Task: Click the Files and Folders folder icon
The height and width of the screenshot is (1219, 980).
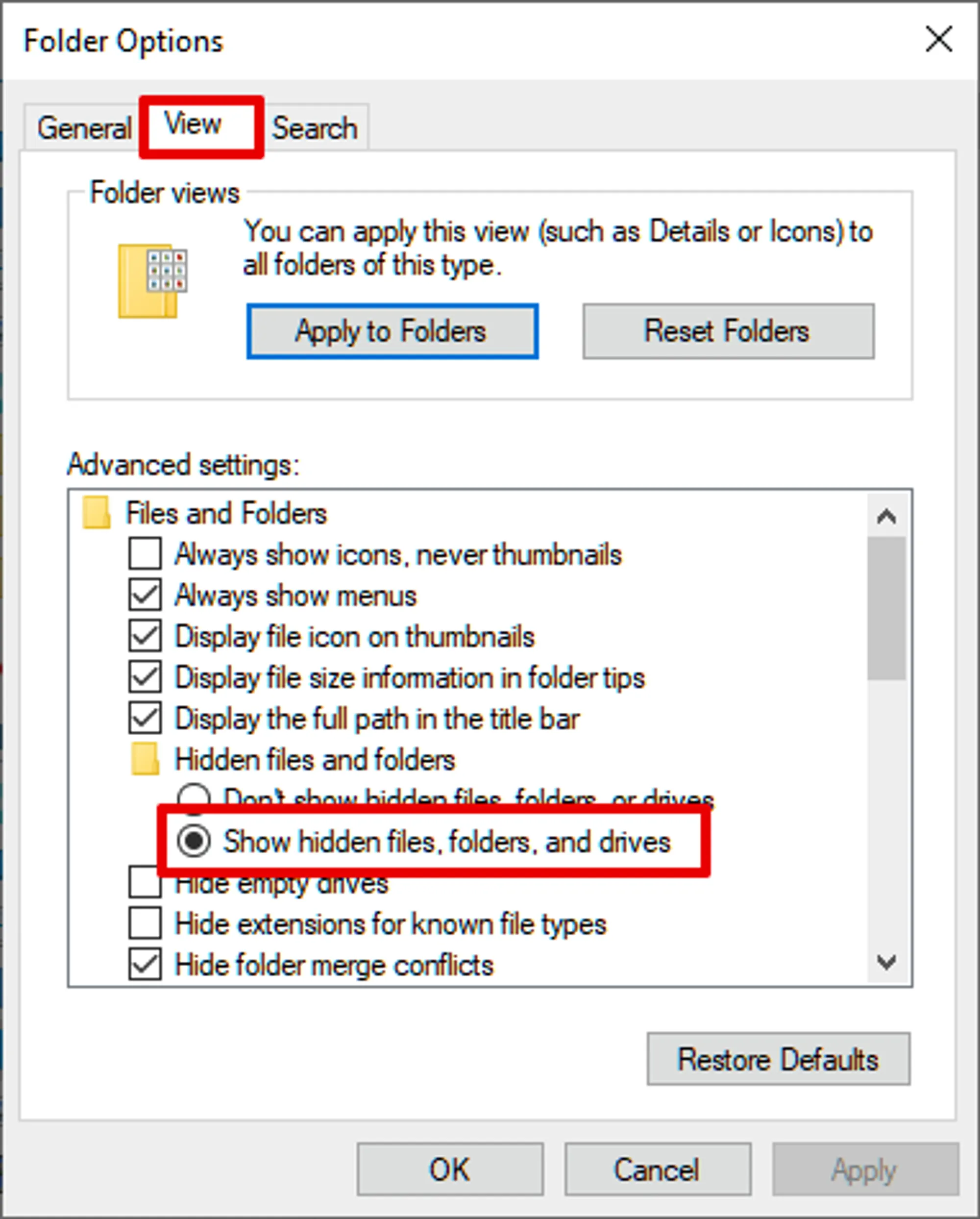Action: point(96,513)
